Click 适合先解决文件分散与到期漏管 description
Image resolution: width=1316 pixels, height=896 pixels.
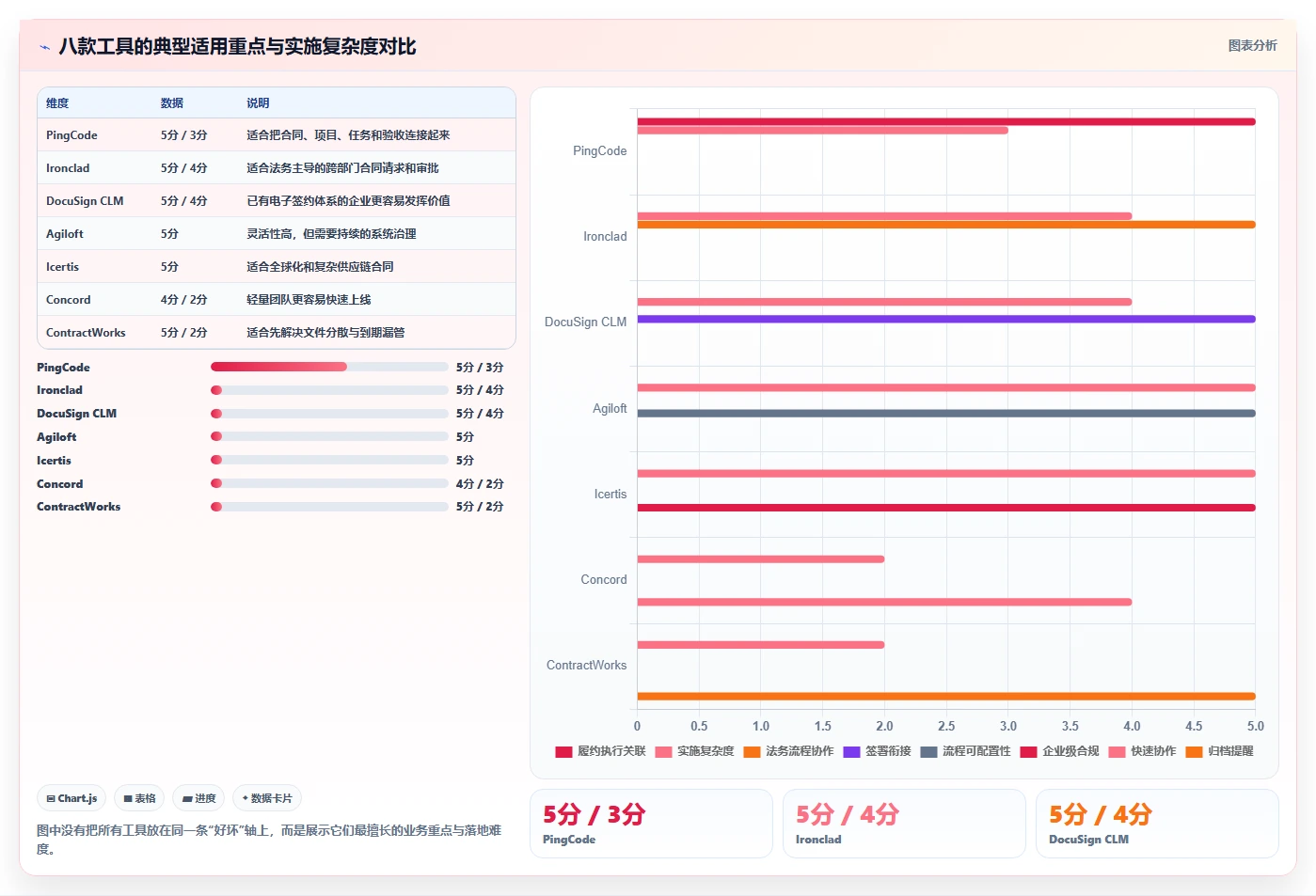[x=325, y=333]
